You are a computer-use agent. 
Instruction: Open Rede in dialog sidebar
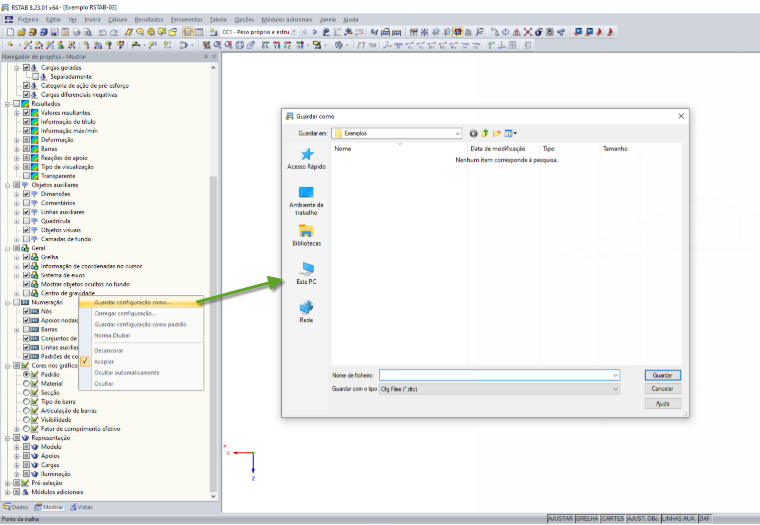pyautogui.click(x=306, y=312)
